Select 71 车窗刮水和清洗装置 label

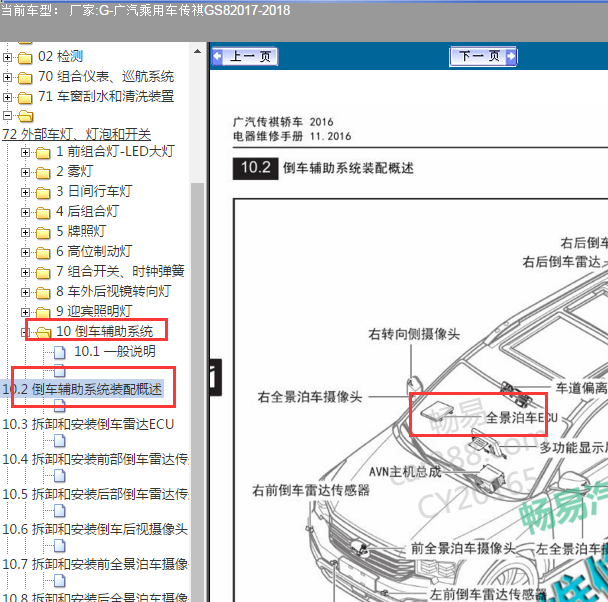point(106,97)
